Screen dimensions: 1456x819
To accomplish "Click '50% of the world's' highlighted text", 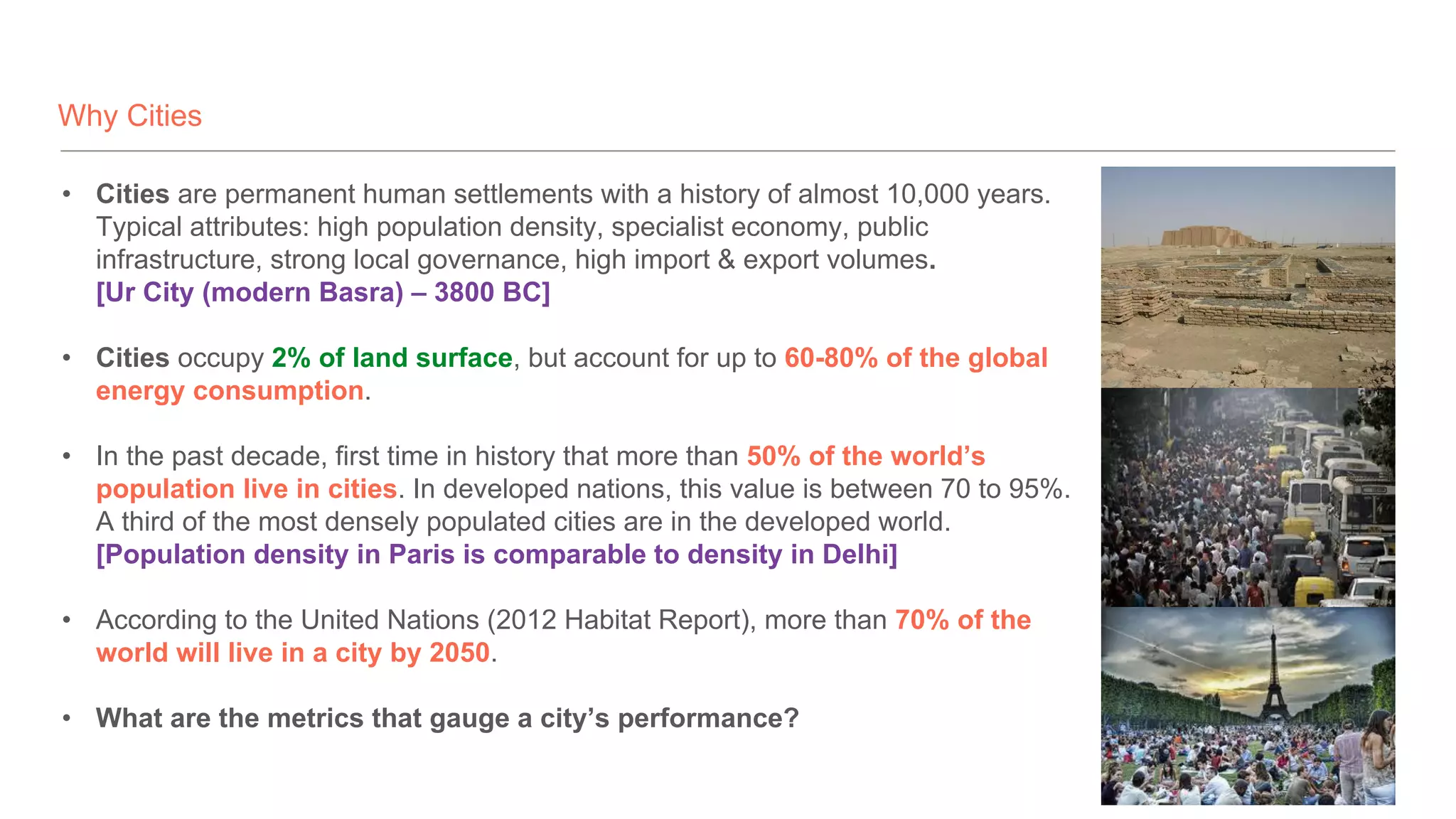I will click(865, 456).
